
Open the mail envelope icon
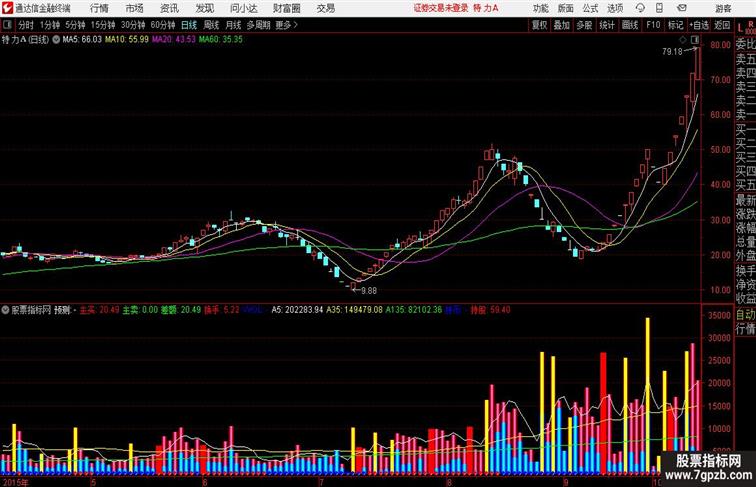click(682, 8)
